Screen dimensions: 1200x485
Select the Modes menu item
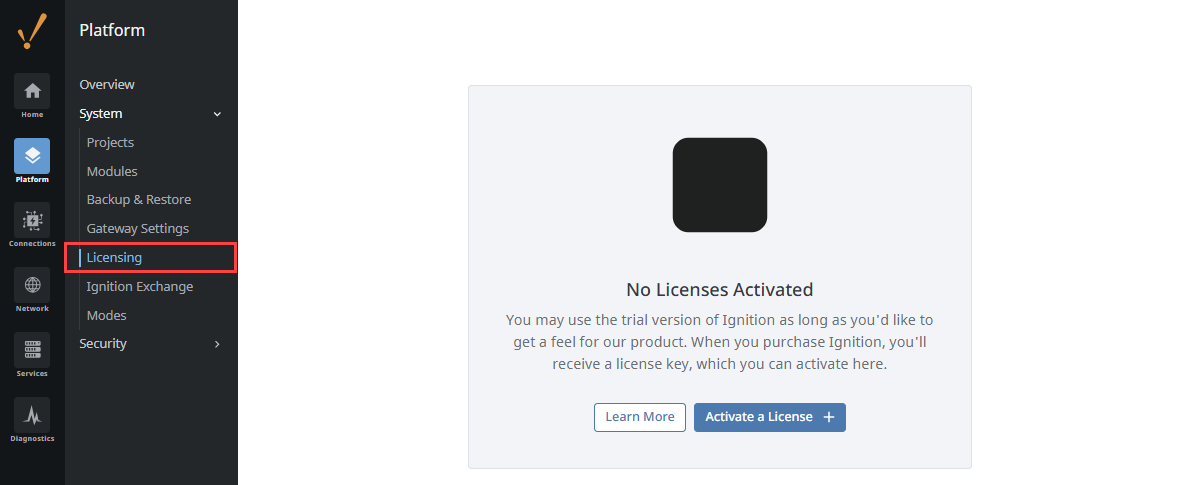click(x=107, y=316)
